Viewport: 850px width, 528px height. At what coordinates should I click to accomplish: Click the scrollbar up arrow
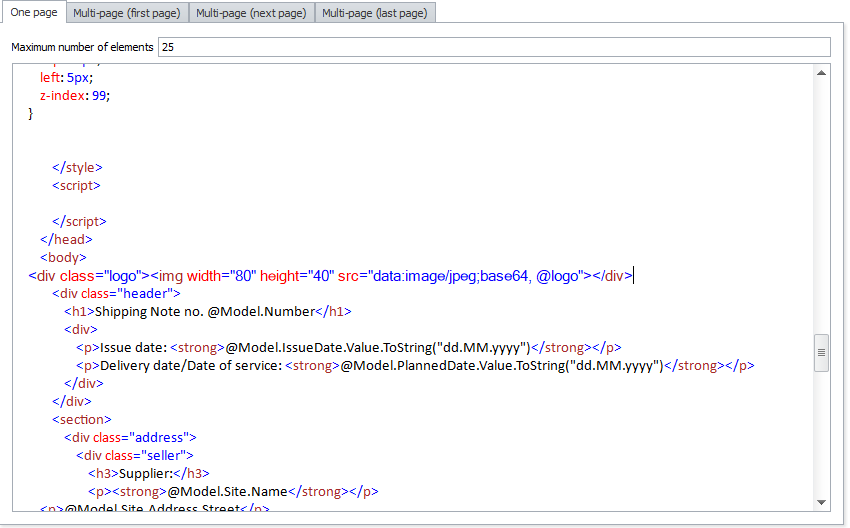pos(821,73)
